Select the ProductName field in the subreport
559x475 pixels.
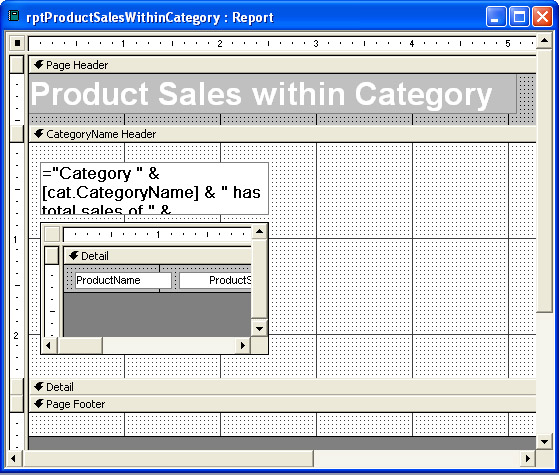coord(123,280)
